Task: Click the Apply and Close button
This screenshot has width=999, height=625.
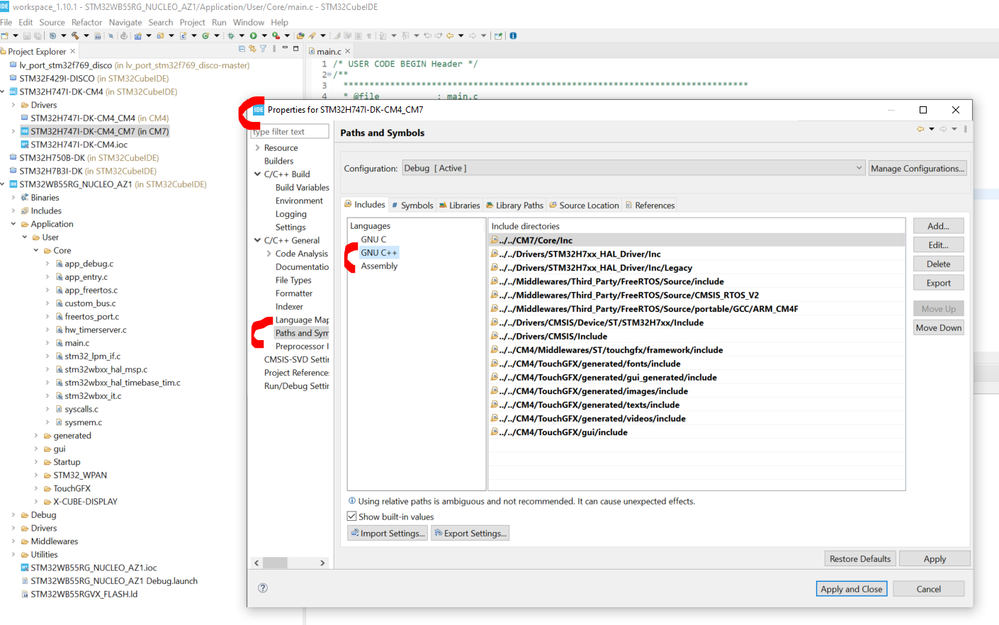Action: pyautogui.click(x=851, y=589)
